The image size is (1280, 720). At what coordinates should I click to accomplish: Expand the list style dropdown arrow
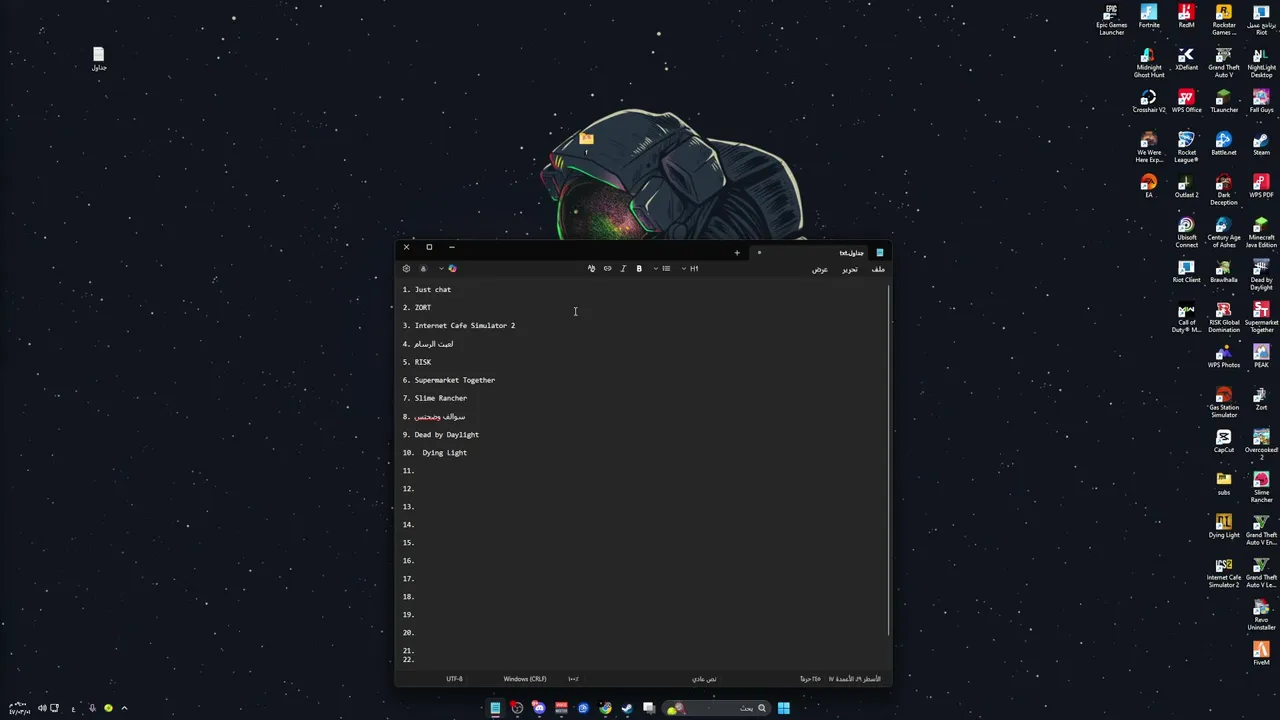[x=656, y=268]
